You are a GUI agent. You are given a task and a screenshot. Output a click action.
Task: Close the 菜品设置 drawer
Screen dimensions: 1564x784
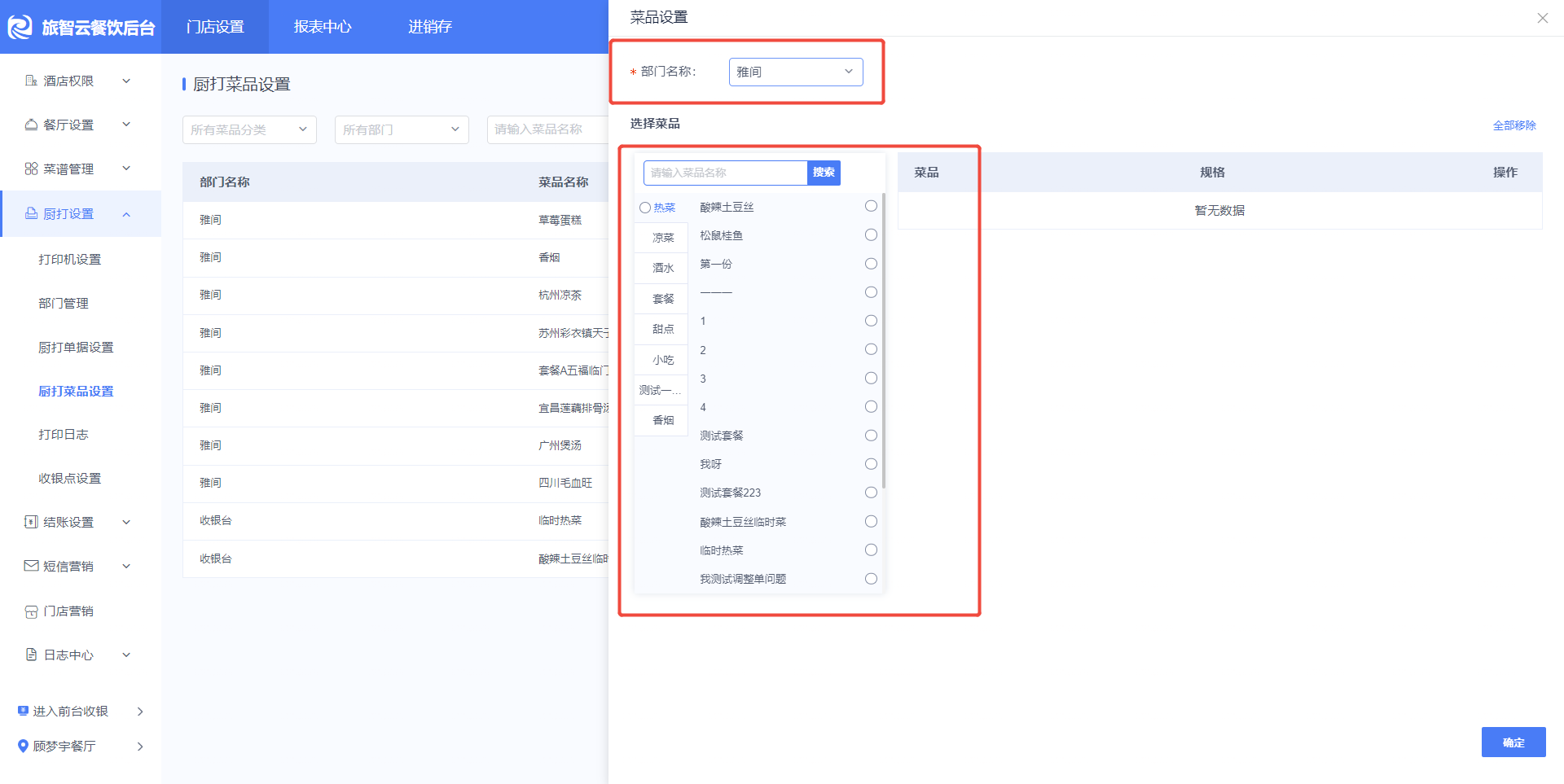[1542, 18]
